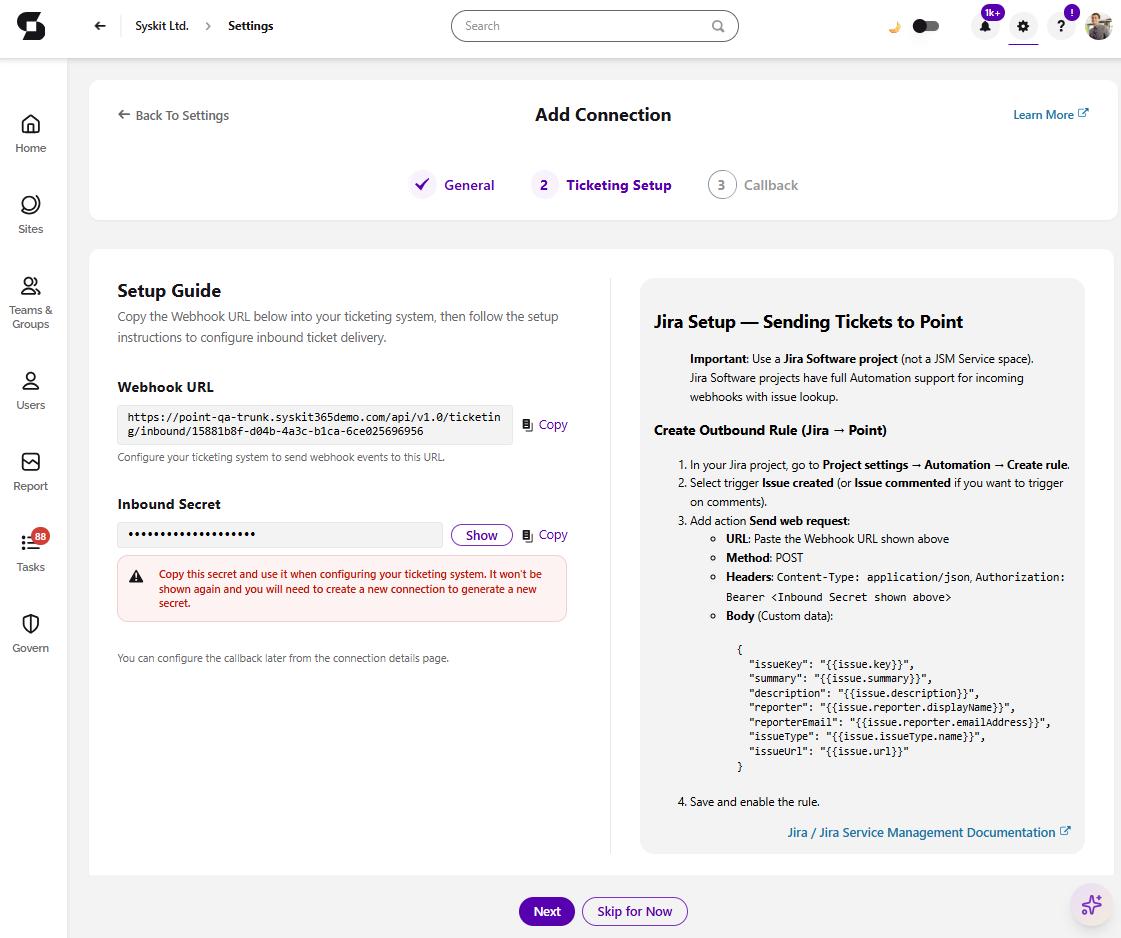Click the warning triangle icon
1121x938 pixels.
(136, 576)
